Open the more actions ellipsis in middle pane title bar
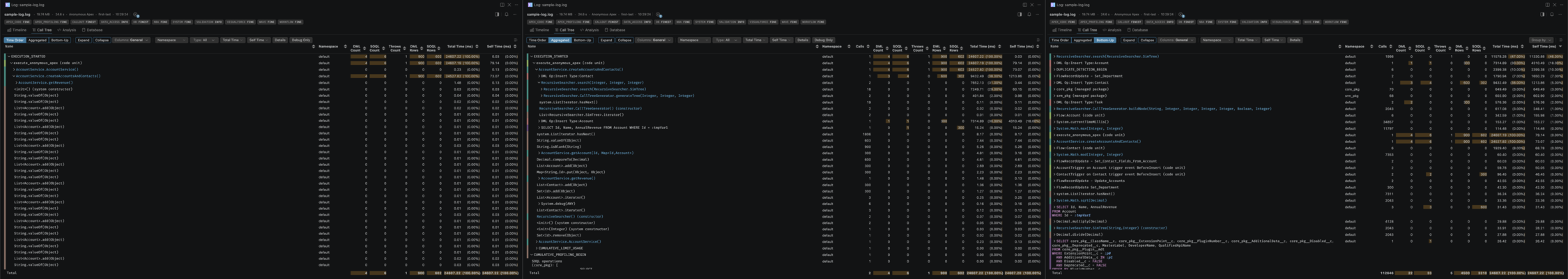1568x279 pixels. pyautogui.click(x=1039, y=5)
